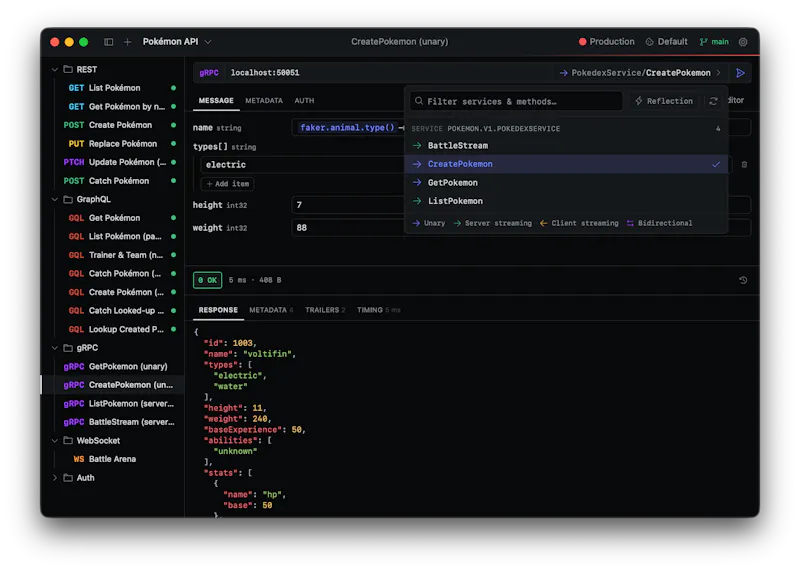The width and height of the screenshot is (800, 571).
Task: Click the Default workspace icon
Action: click(x=649, y=42)
